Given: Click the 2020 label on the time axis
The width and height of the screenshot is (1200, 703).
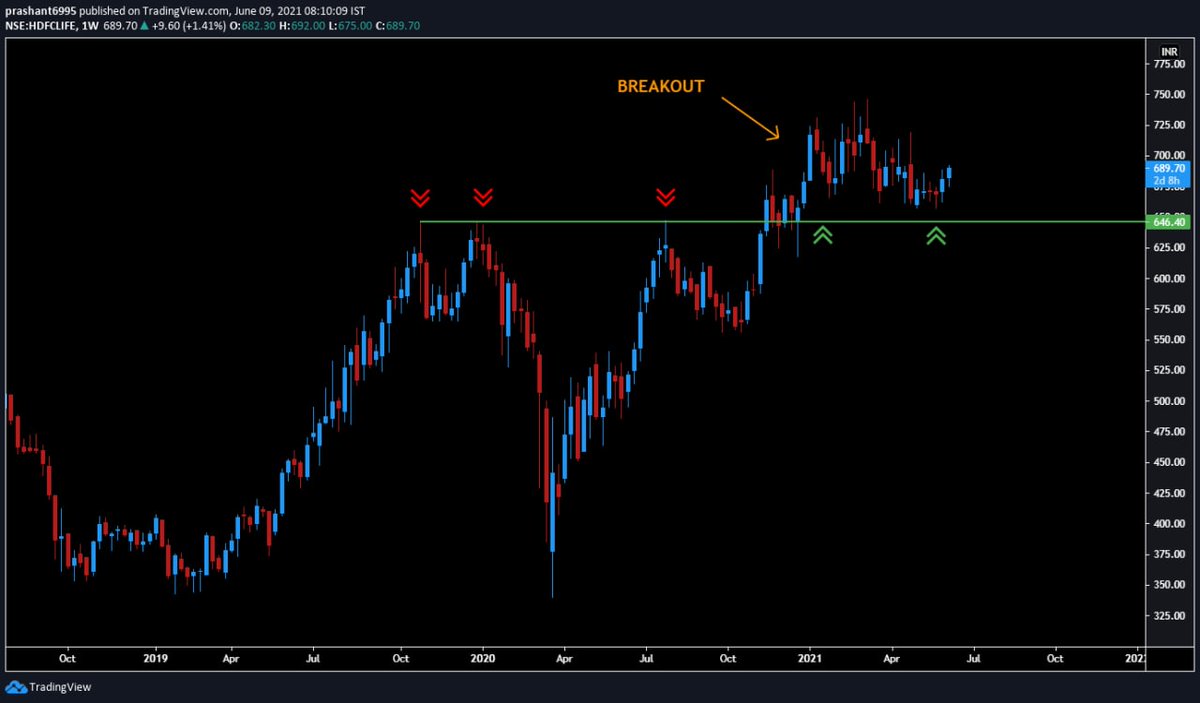Looking at the screenshot, I should pyautogui.click(x=482, y=659).
